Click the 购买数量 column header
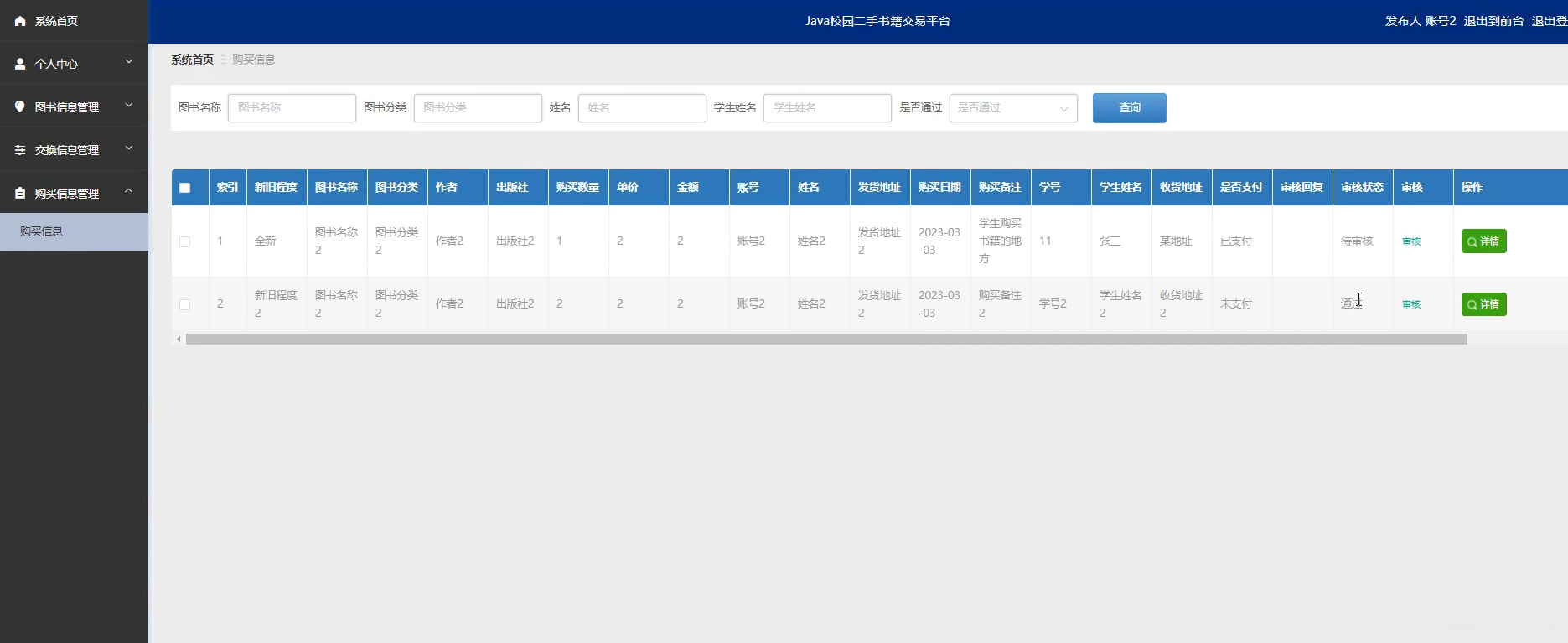The width and height of the screenshot is (1568, 643). click(x=577, y=188)
